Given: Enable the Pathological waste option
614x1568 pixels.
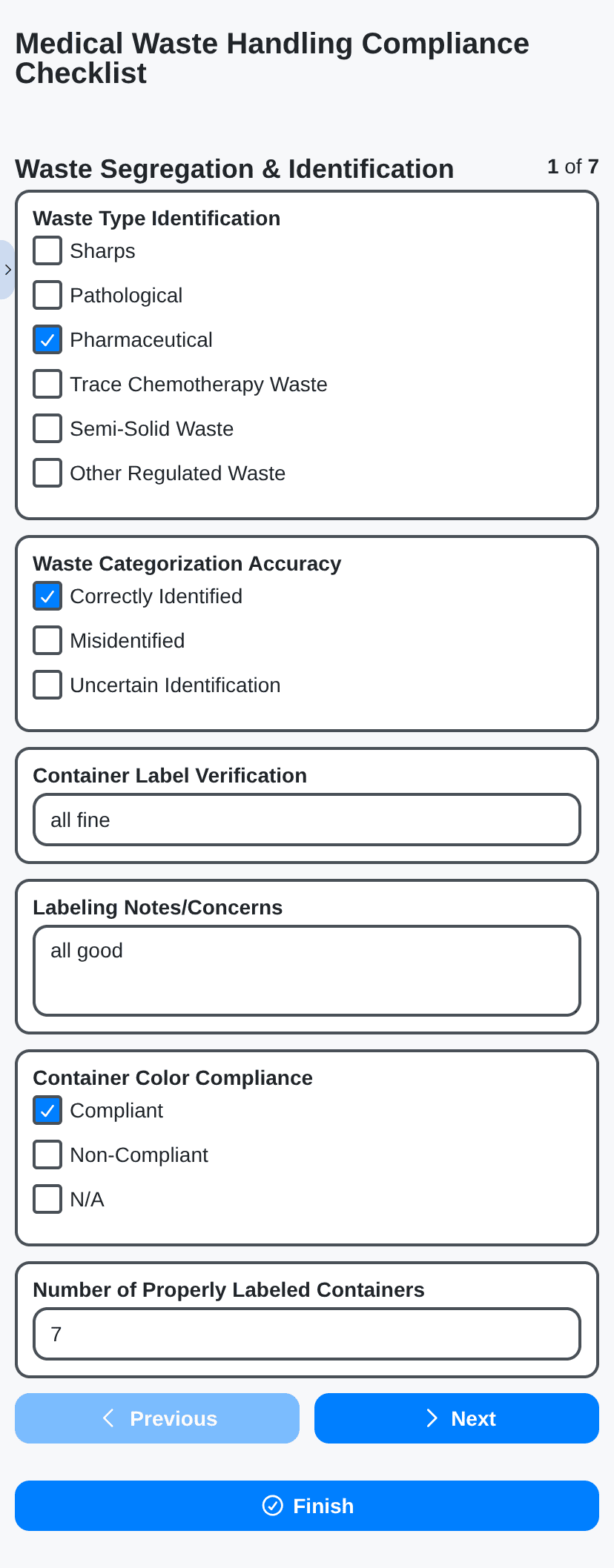Looking at the screenshot, I should [x=47, y=295].
